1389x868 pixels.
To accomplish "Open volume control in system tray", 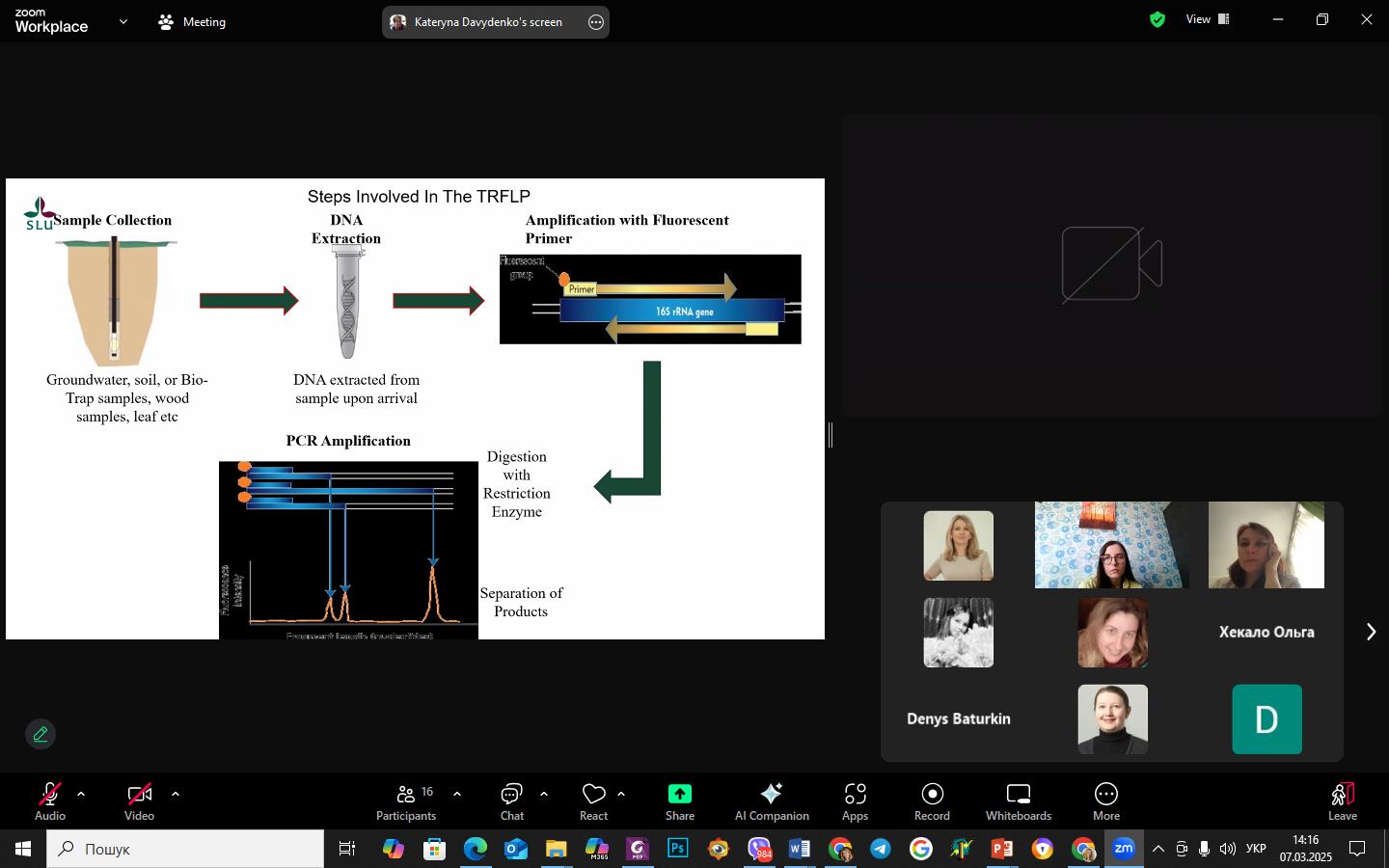I will pos(1227,849).
